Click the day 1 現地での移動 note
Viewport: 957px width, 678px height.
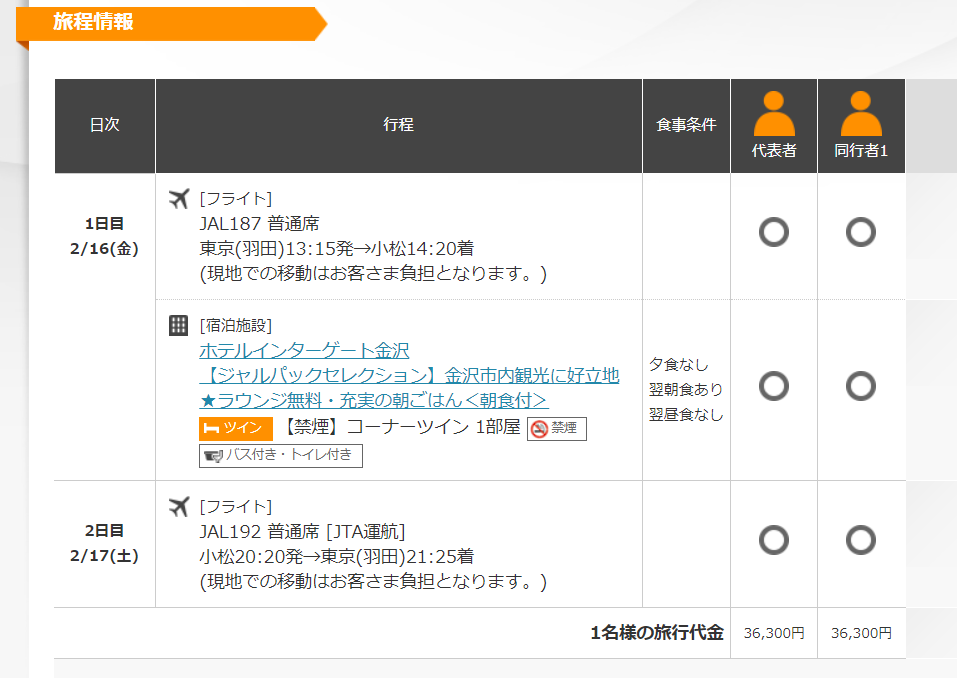[373, 273]
